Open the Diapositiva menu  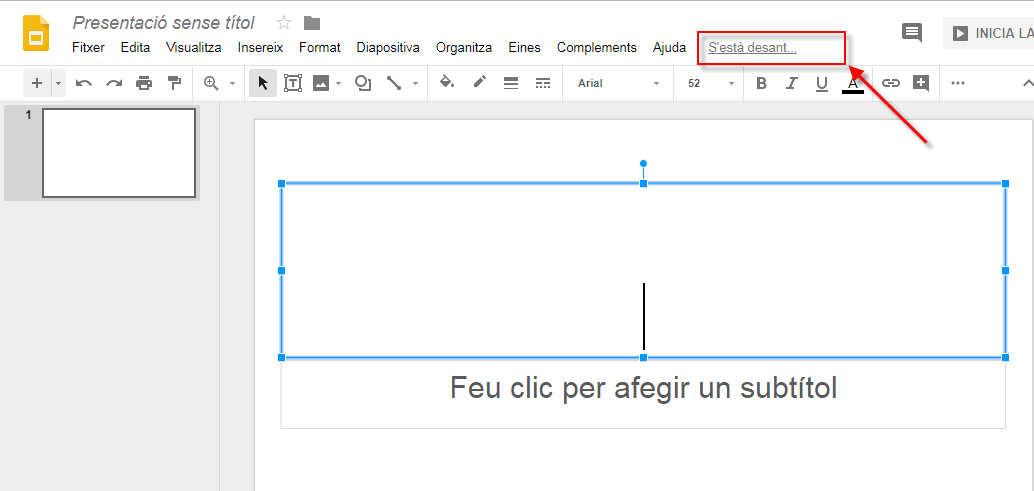388,47
